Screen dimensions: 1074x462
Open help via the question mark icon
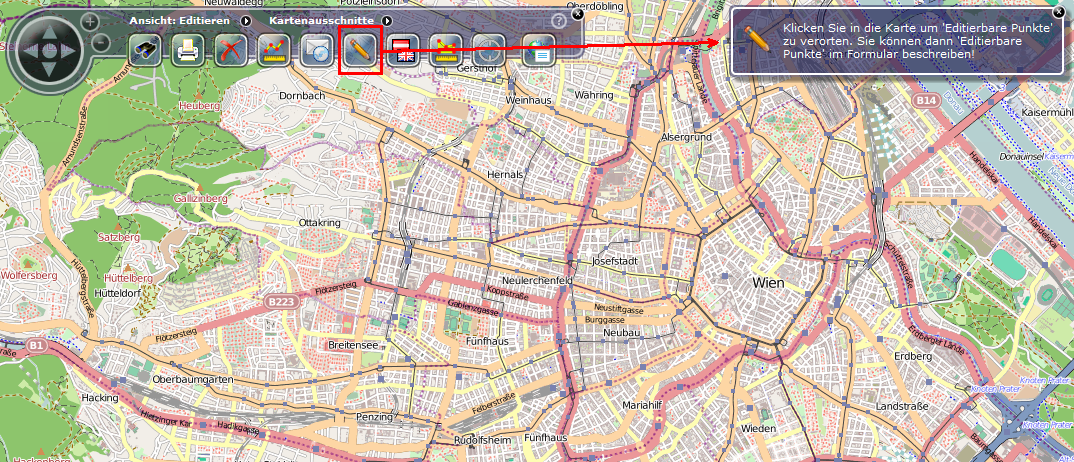559,20
